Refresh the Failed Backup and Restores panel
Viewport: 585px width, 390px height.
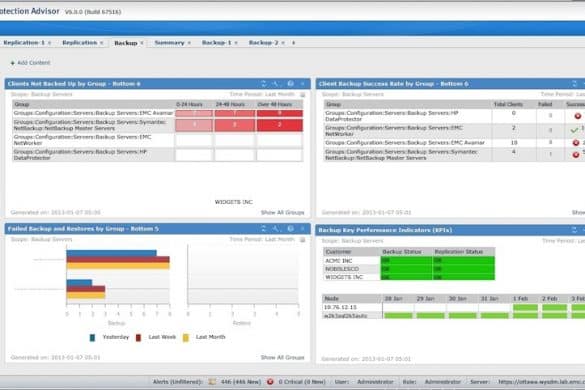pyautogui.click(x=263, y=228)
